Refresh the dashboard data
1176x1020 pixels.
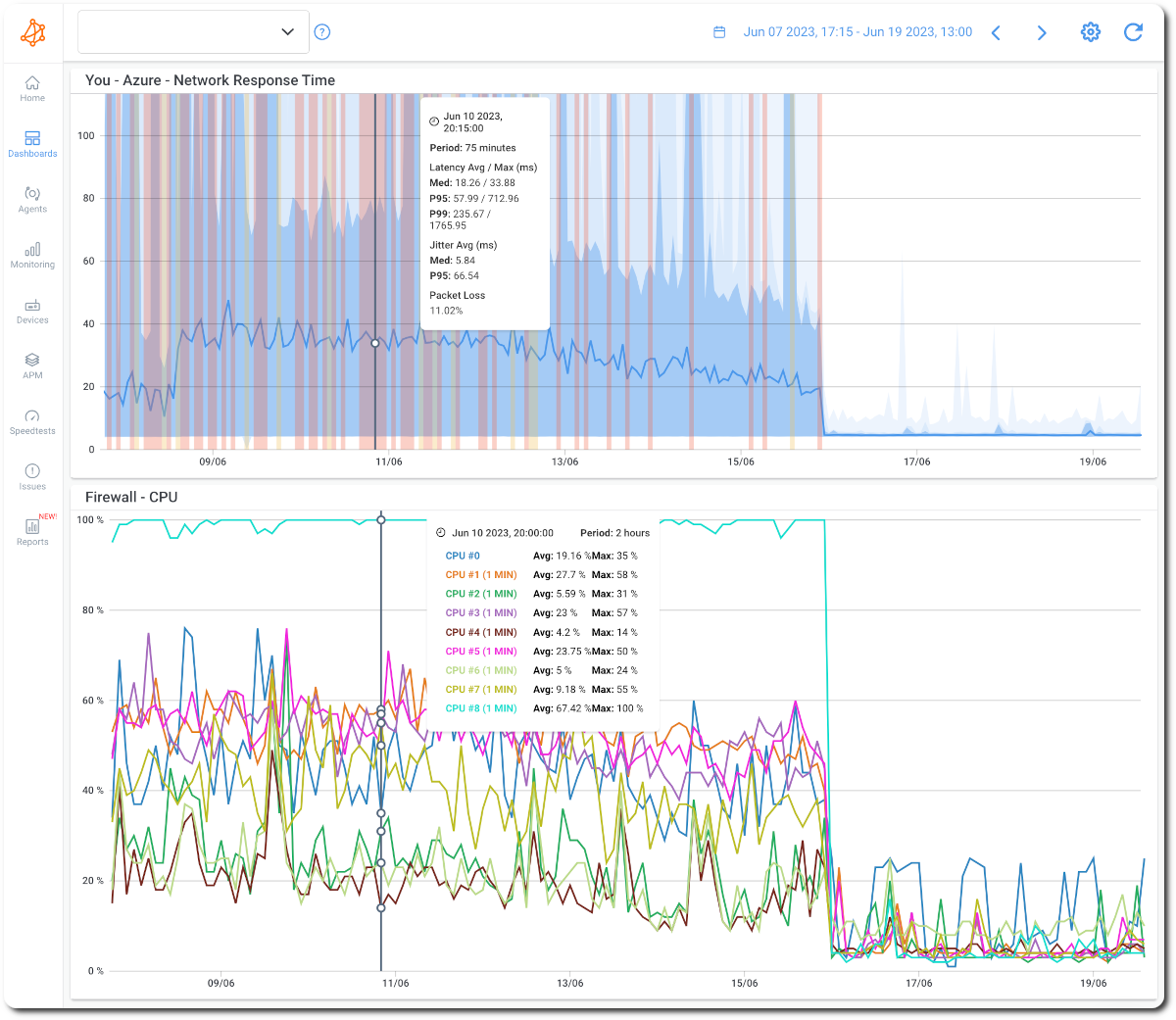pos(1133,32)
